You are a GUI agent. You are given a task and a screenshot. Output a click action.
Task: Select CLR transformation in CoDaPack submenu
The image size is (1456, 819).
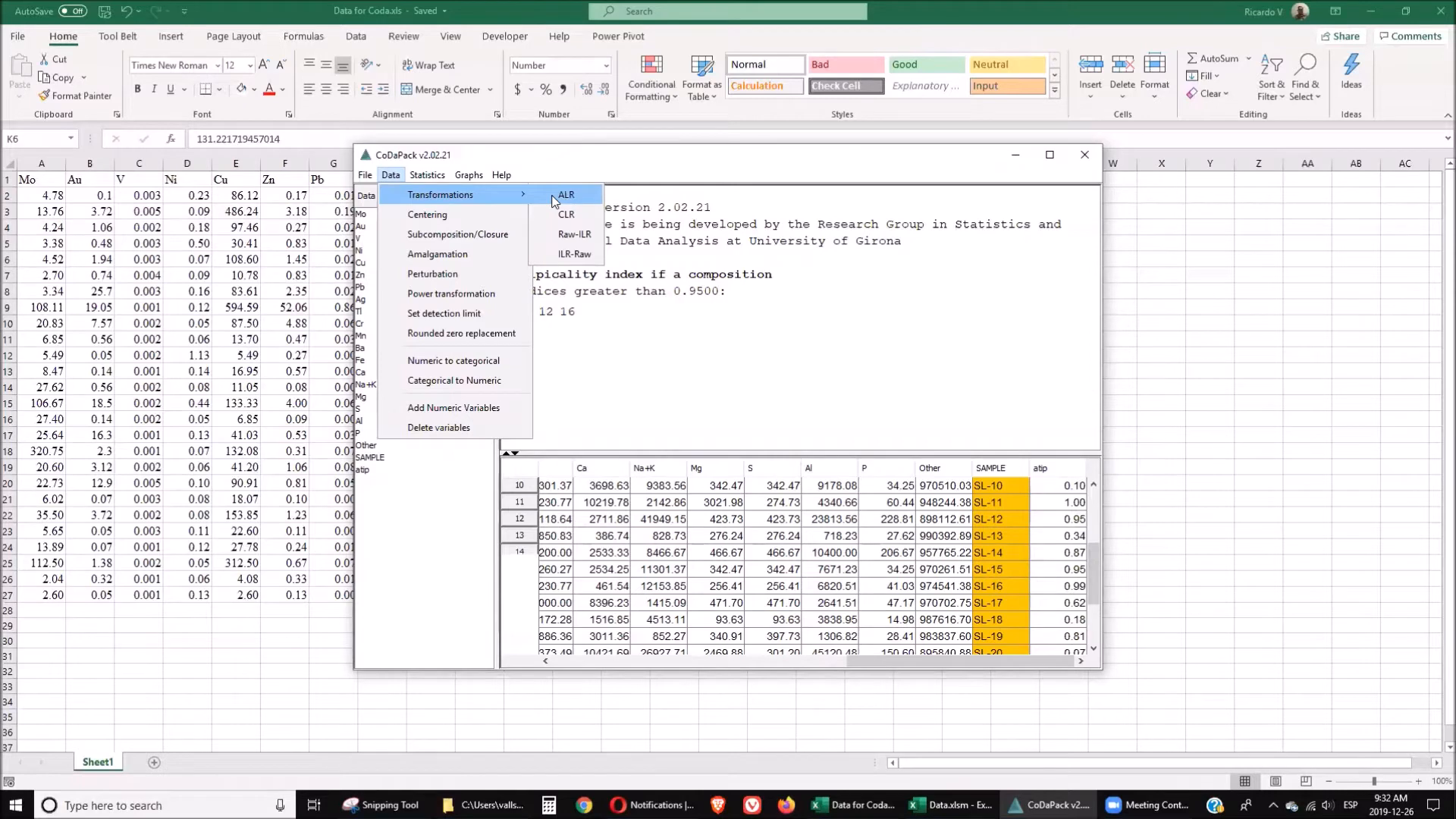coord(566,215)
